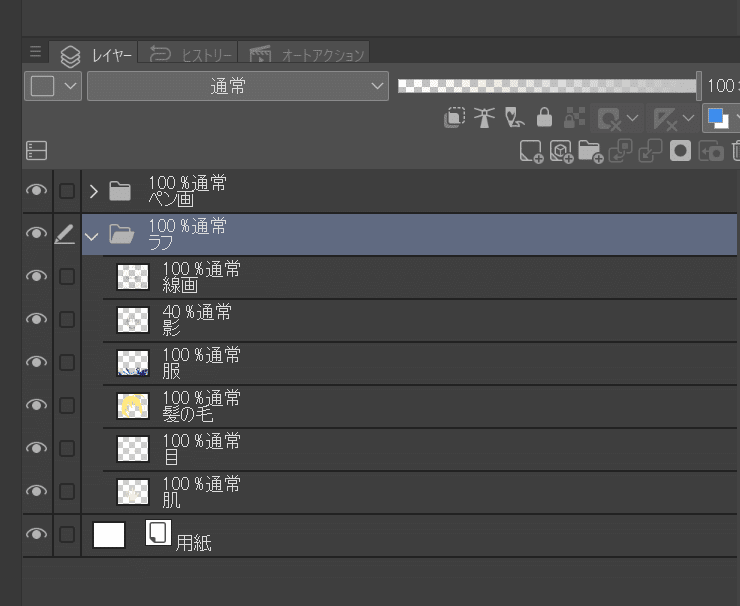Toggle visibility of 目 layer
The height and width of the screenshot is (606, 740).
coord(36,448)
